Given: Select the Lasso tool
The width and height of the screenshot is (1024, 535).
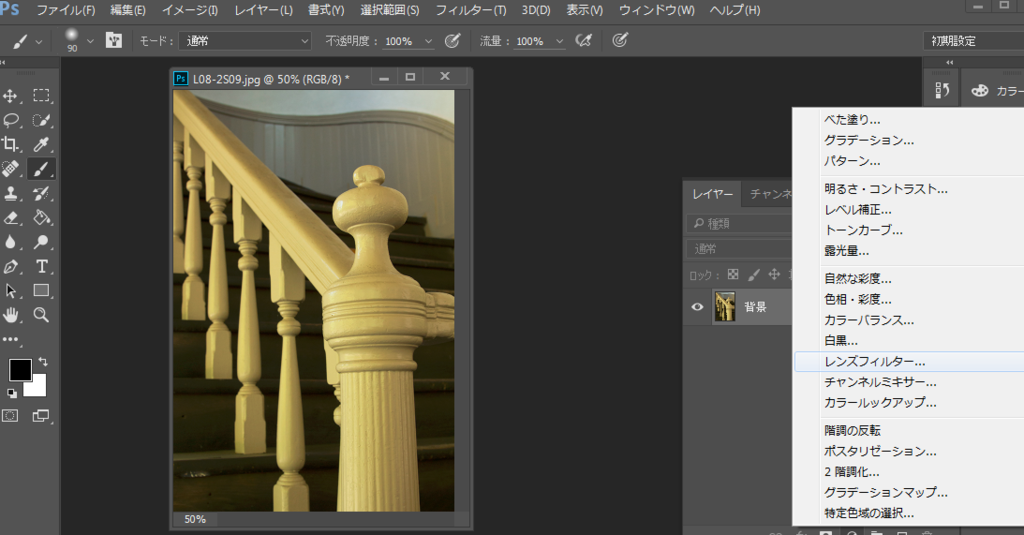Looking at the screenshot, I should [x=10, y=120].
